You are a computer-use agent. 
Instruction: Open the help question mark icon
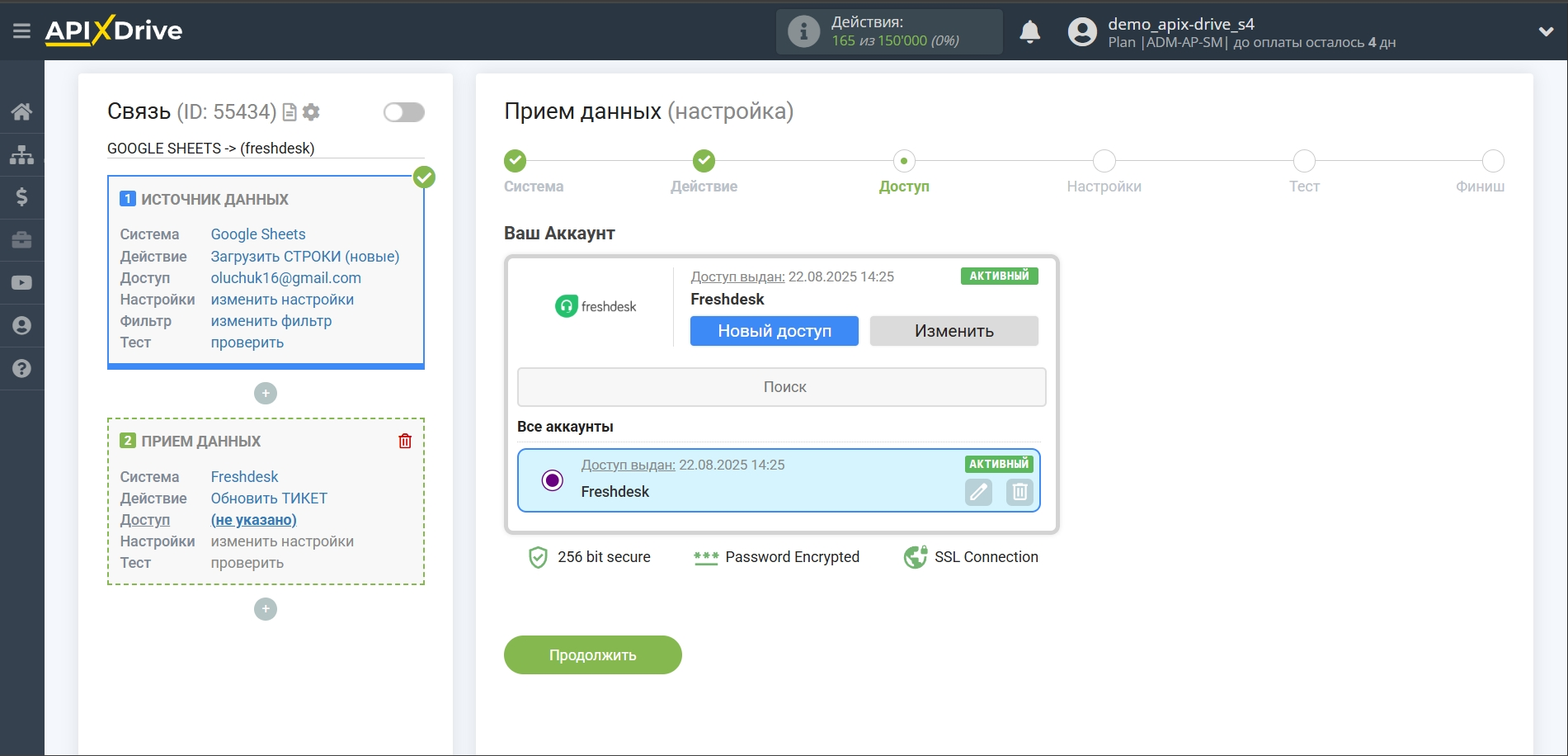[22, 369]
